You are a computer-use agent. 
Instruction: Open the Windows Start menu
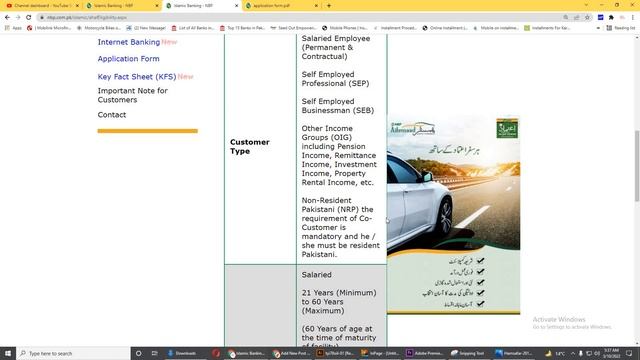[8, 353]
